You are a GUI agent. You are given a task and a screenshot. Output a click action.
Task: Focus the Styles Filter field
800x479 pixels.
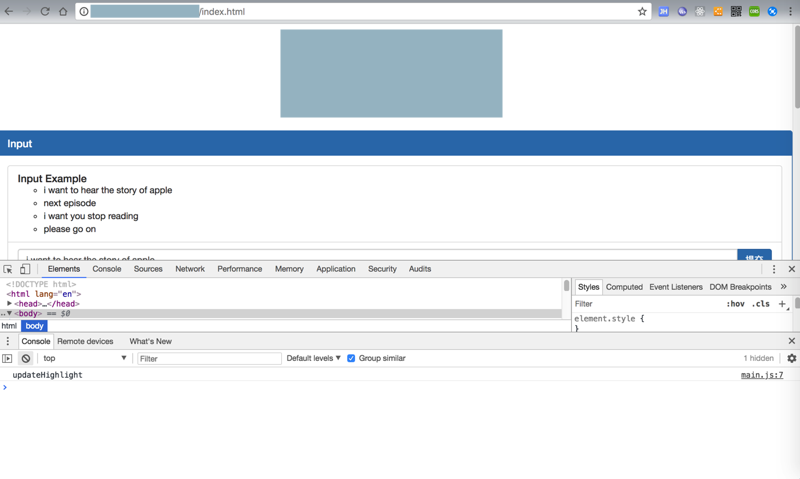coord(647,304)
